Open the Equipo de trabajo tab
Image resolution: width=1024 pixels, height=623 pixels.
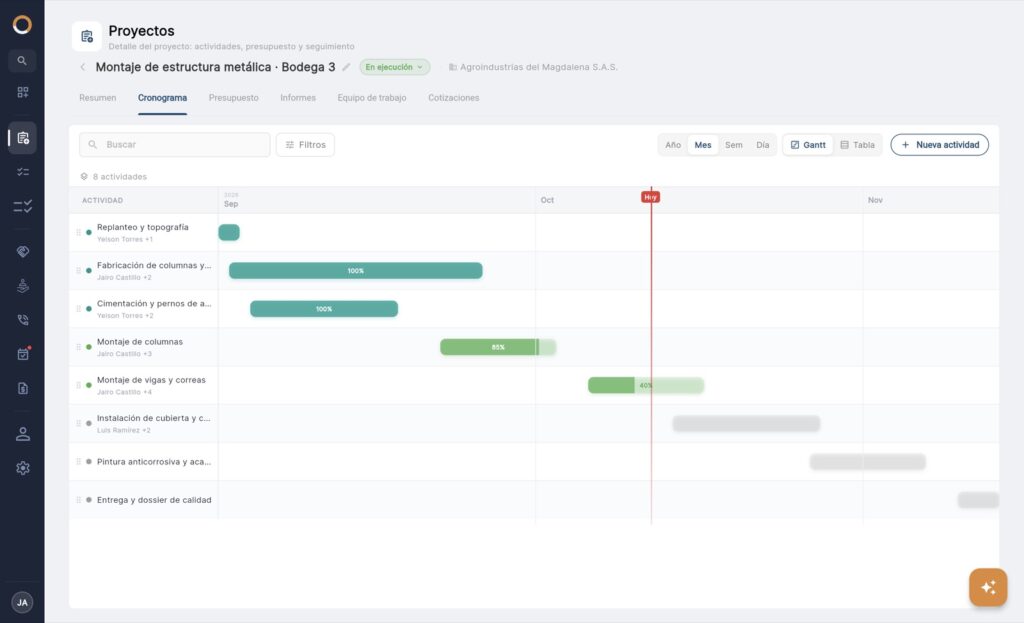point(372,97)
